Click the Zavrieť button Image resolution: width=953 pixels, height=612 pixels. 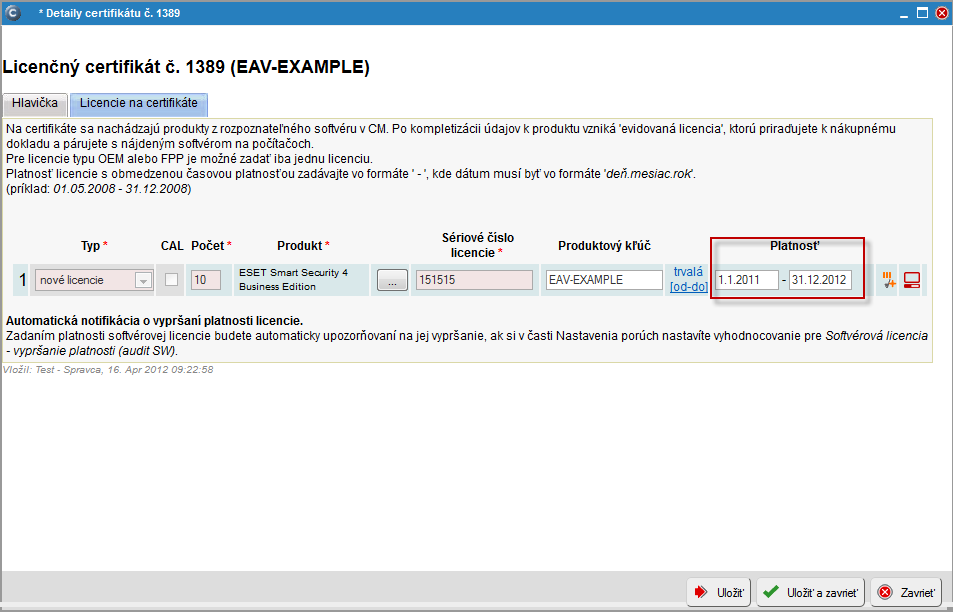click(x=906, y=592)
